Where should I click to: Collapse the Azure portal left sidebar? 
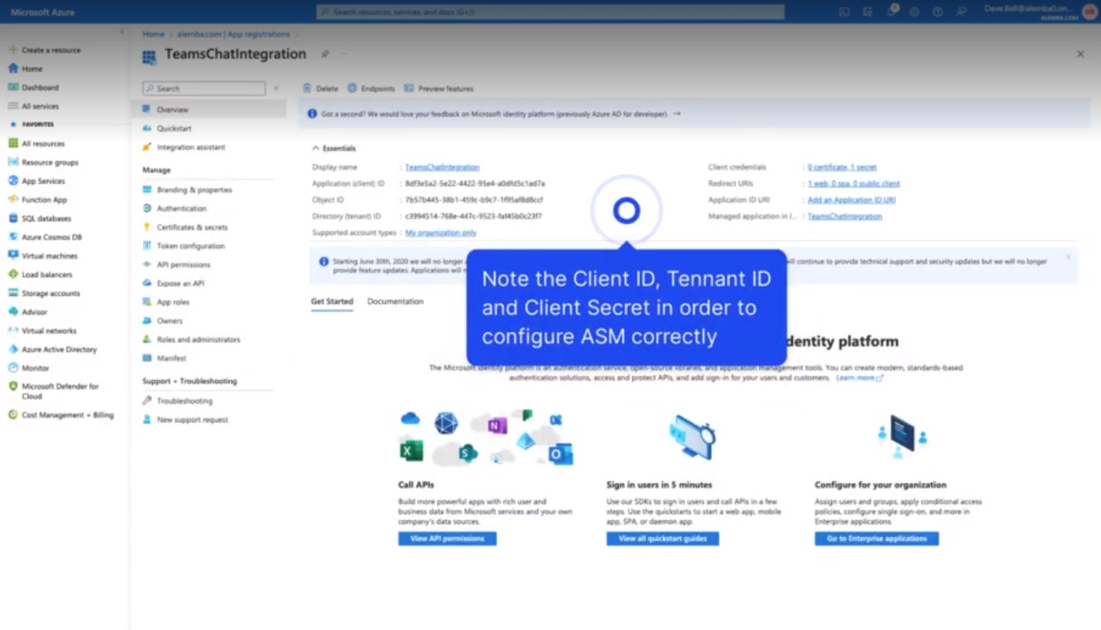coord(122,33)
